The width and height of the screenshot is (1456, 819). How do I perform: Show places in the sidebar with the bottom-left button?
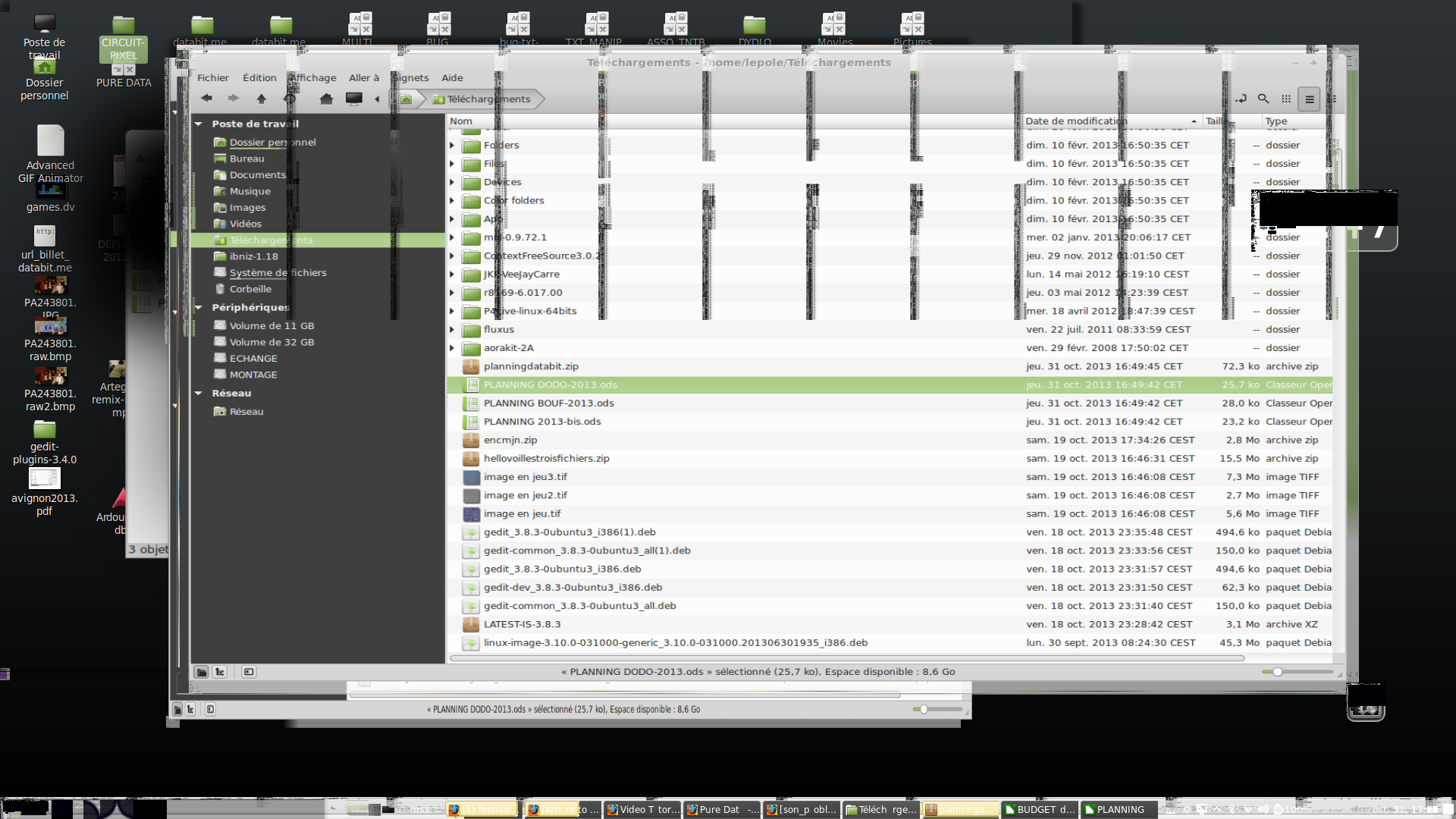(x=201, y=672)
